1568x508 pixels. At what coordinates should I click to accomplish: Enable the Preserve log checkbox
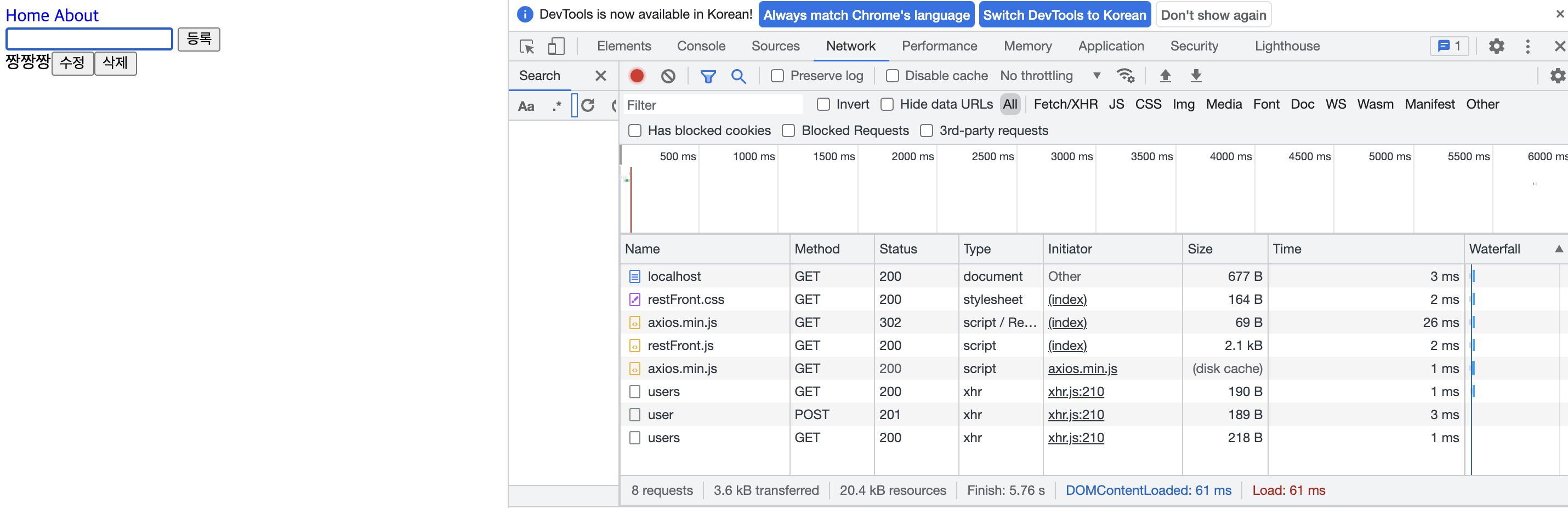point(777,76)
